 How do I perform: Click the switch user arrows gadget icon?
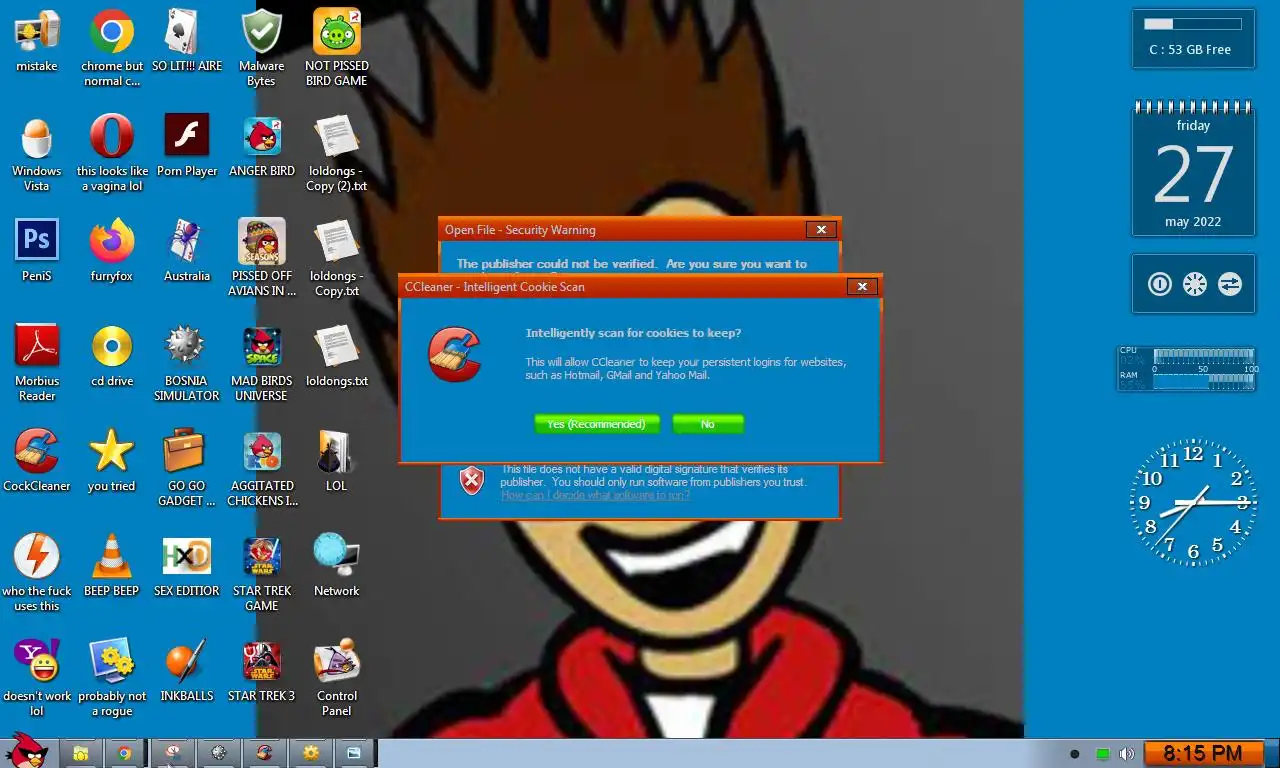(1229, 284)
